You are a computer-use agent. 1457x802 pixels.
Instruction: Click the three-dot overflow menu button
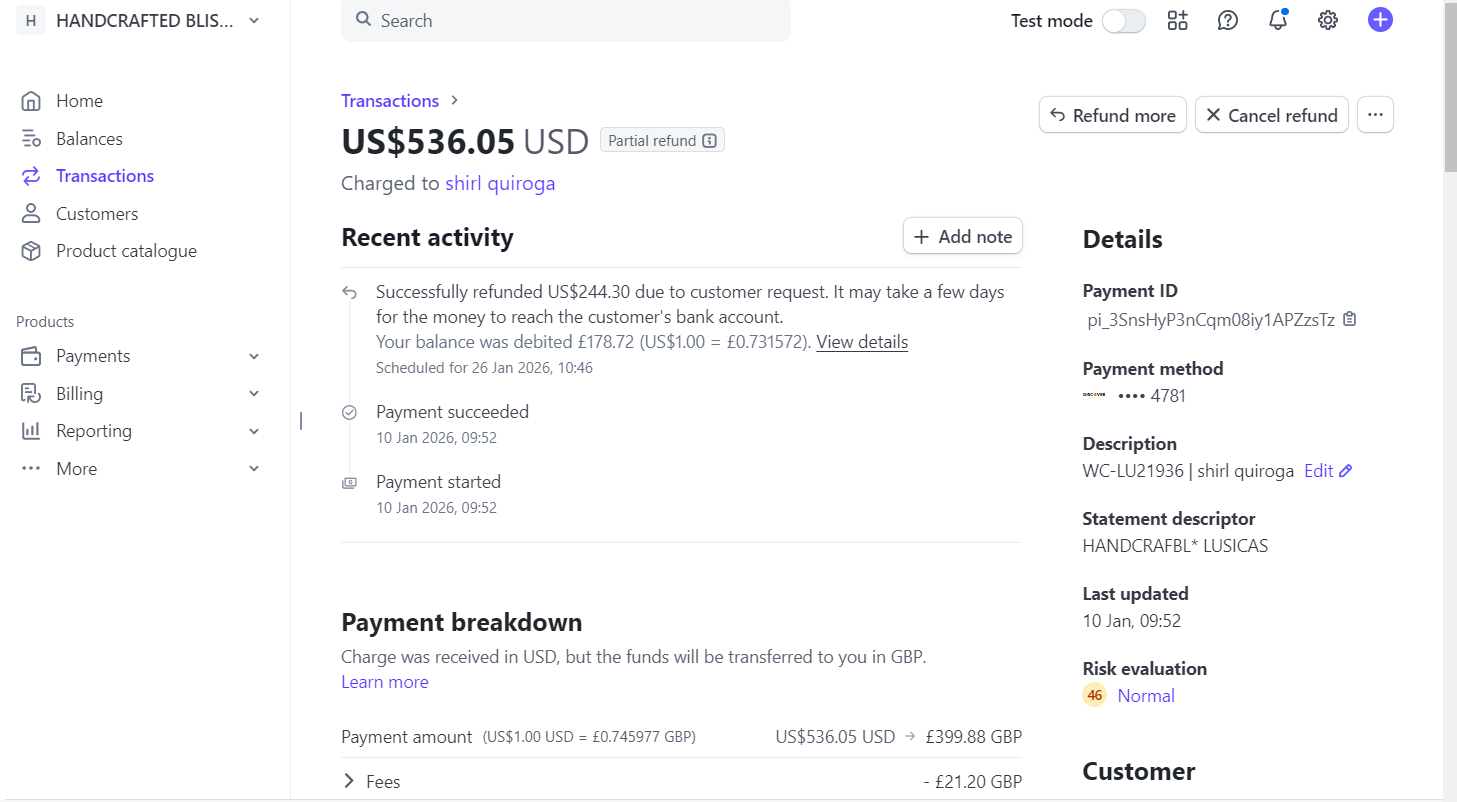pos(1375,115)
